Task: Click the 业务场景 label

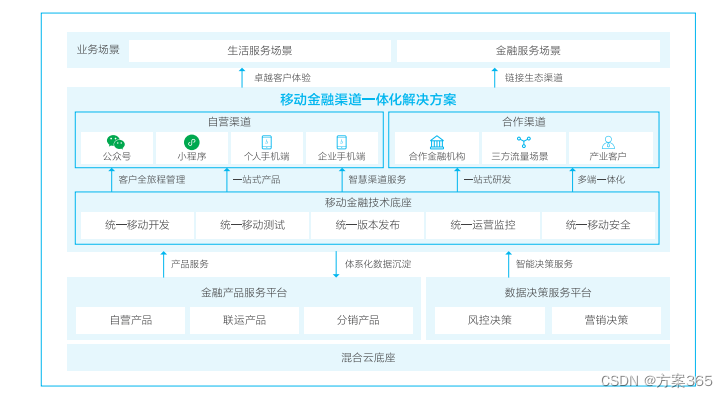Action: pos(98,50)
